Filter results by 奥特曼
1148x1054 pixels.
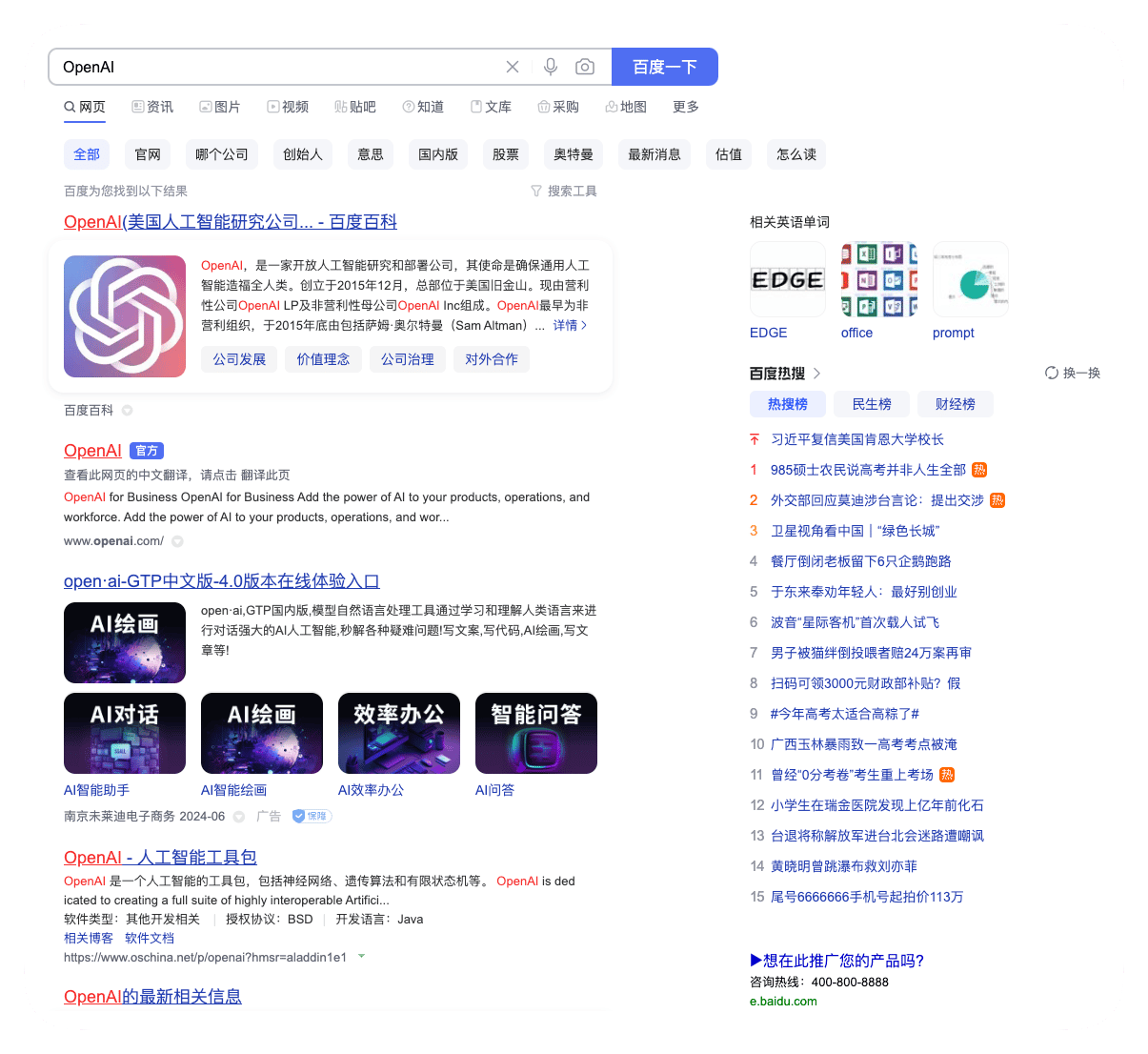pyautogui.click(x=574, y=154)
